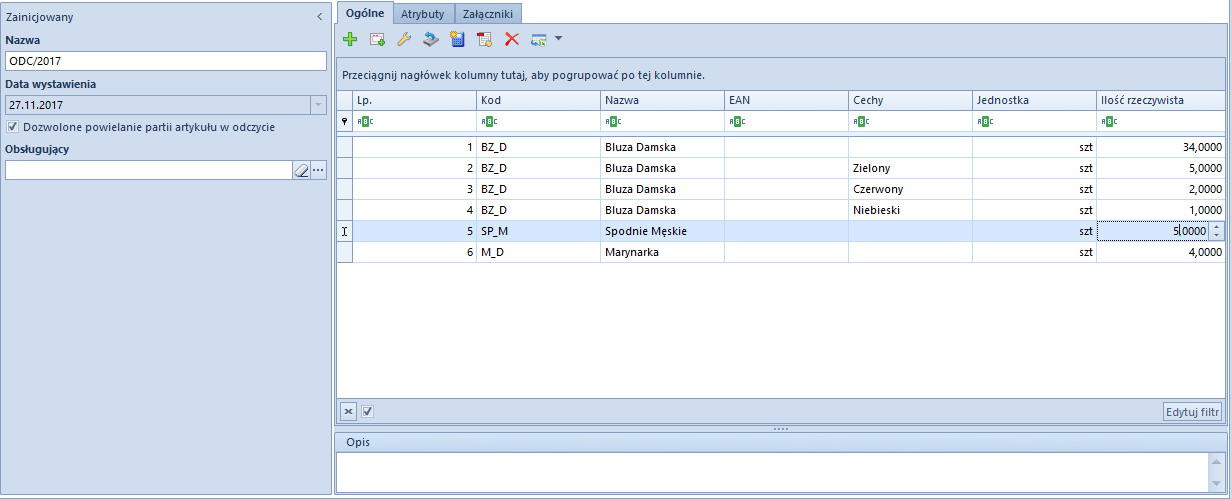The image size is (1231, 499).
Task: Click the Edytuj filtr button
Action: coord(1193,411)
